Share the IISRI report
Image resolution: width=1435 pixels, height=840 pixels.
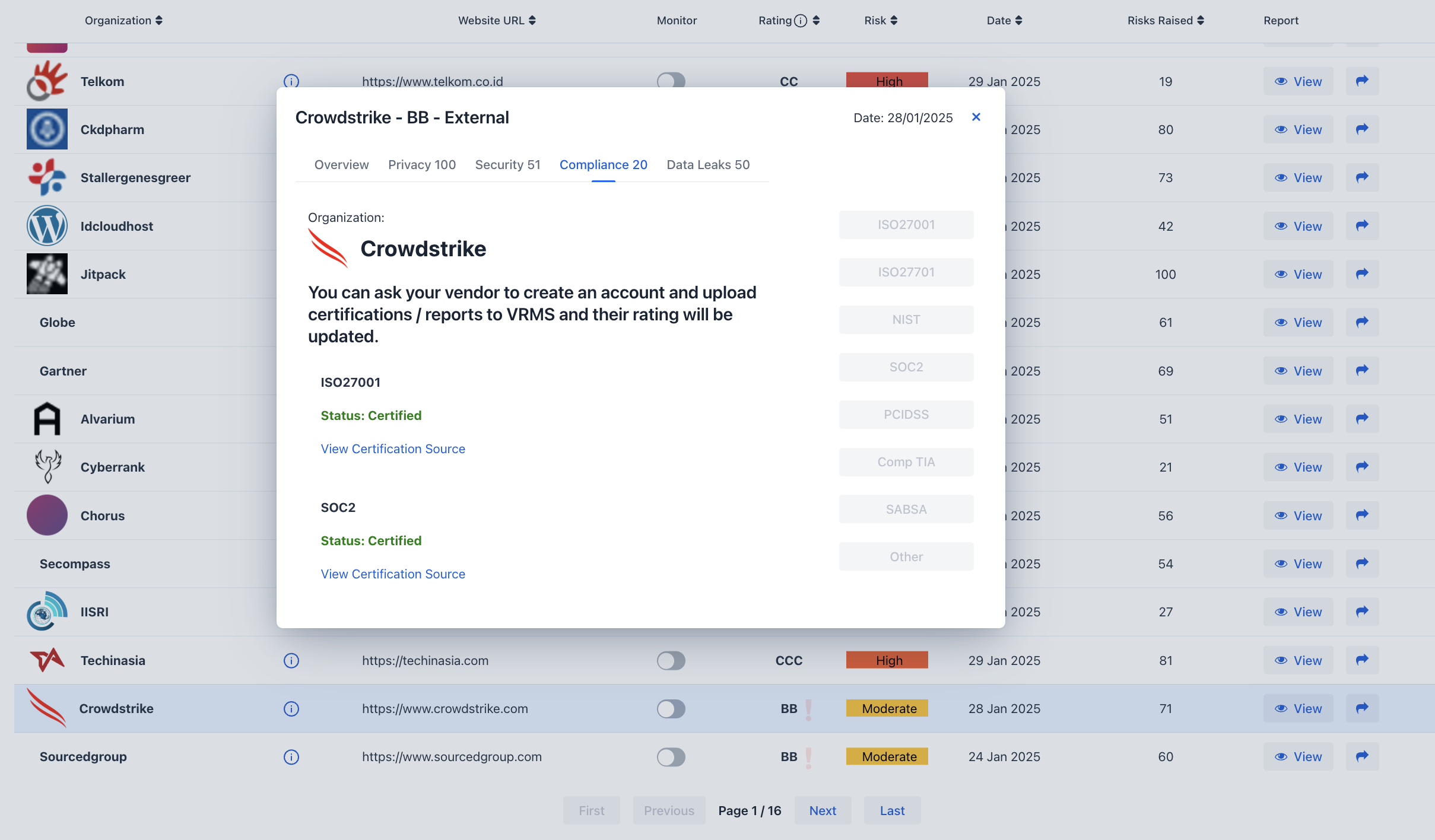[1362, 612]
